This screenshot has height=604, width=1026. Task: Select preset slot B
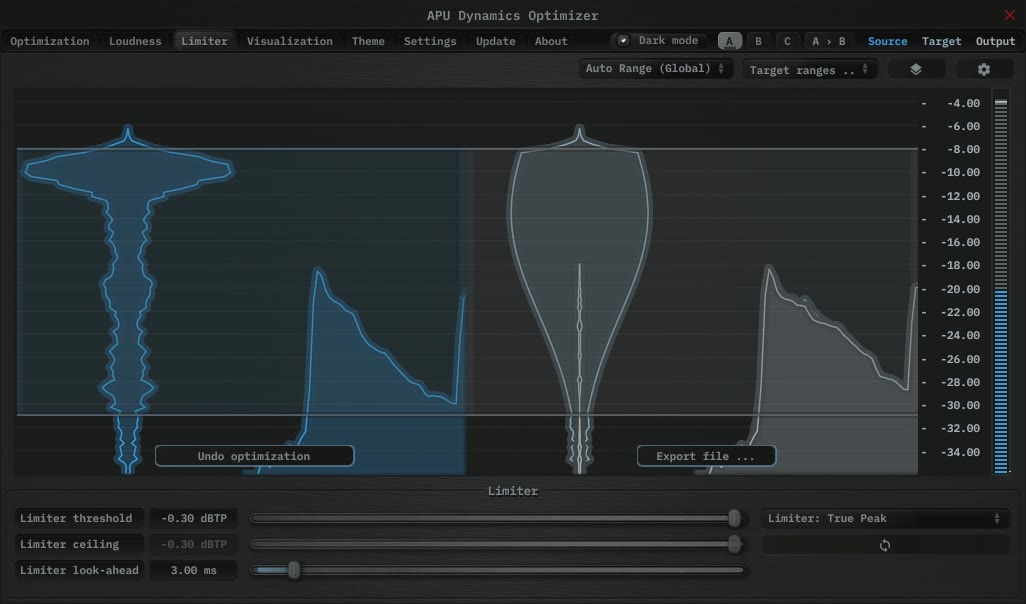point(758,41)
